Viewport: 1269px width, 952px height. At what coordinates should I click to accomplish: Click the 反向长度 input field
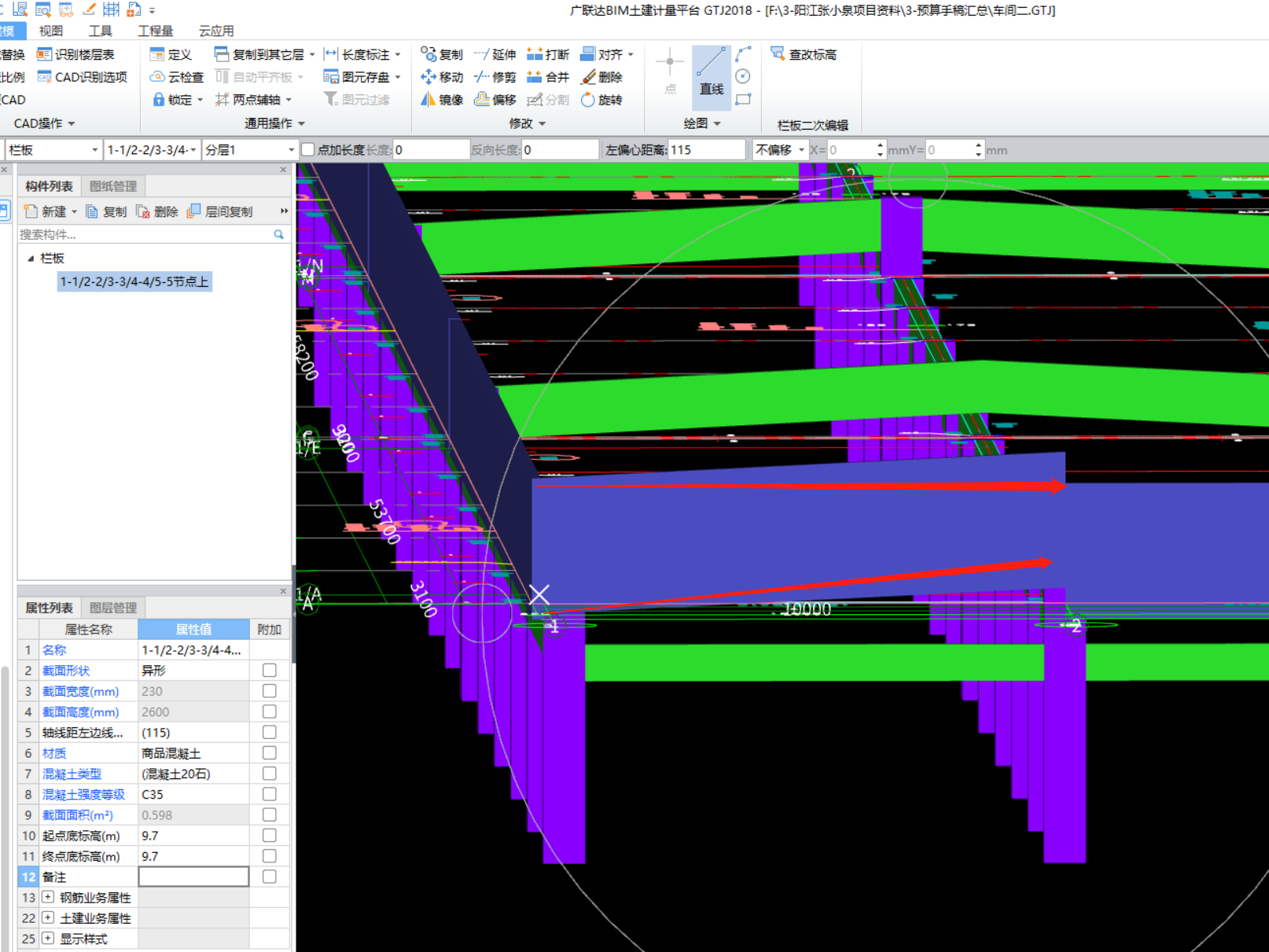click(561, 149)
